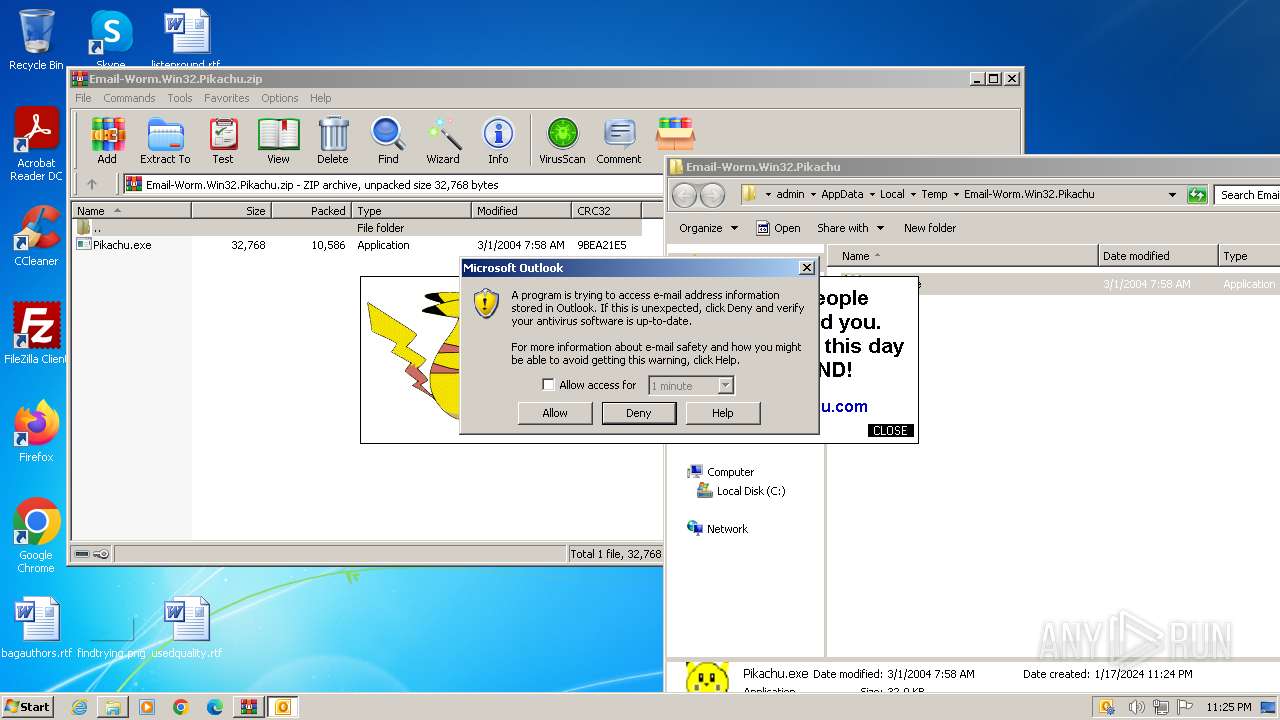Open the Tools menu in WinRAR
The height and width of the screenshot is (720, 1280).
pyautogui.click(x=180, y=98)
